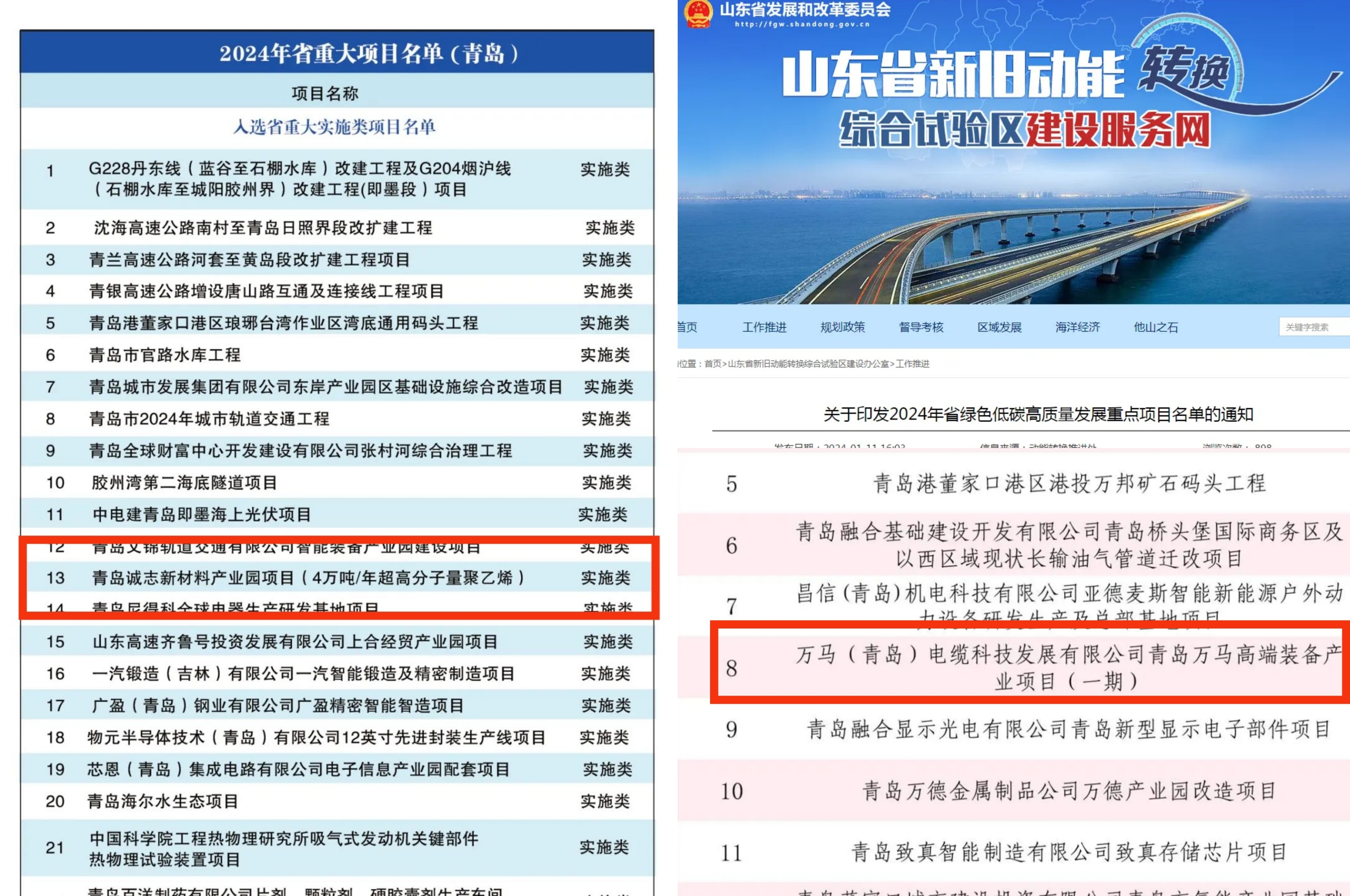
Task: Click the 青岛诚志新材料产业园项目 row 13
Action: [308, 578]
